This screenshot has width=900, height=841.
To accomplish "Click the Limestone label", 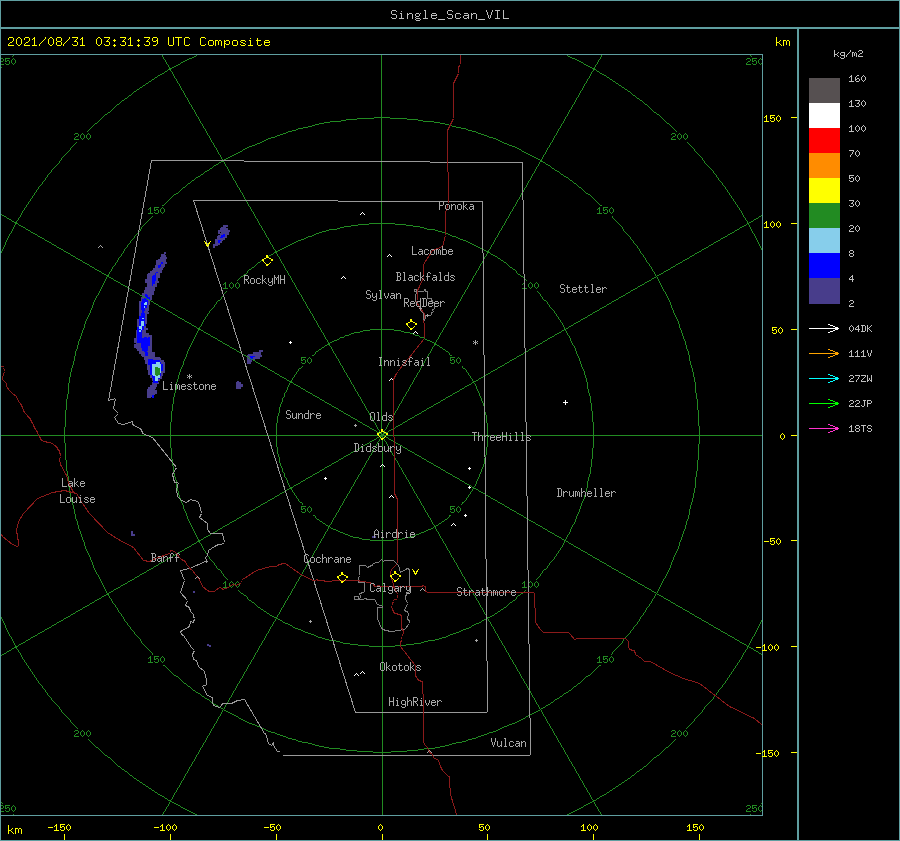I will click(189, 386).
